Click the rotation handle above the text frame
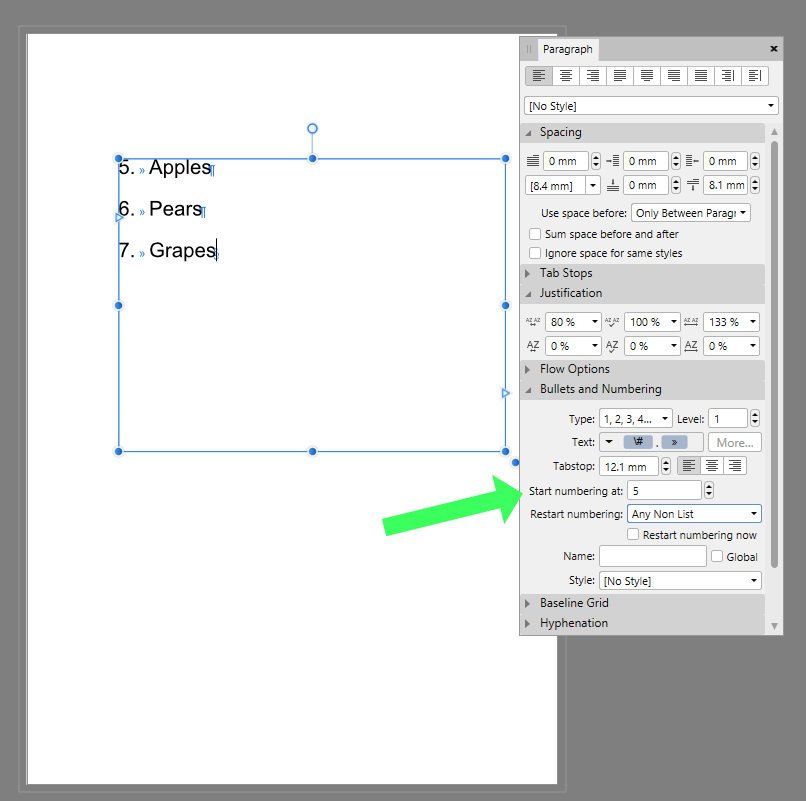 (312, 129)
